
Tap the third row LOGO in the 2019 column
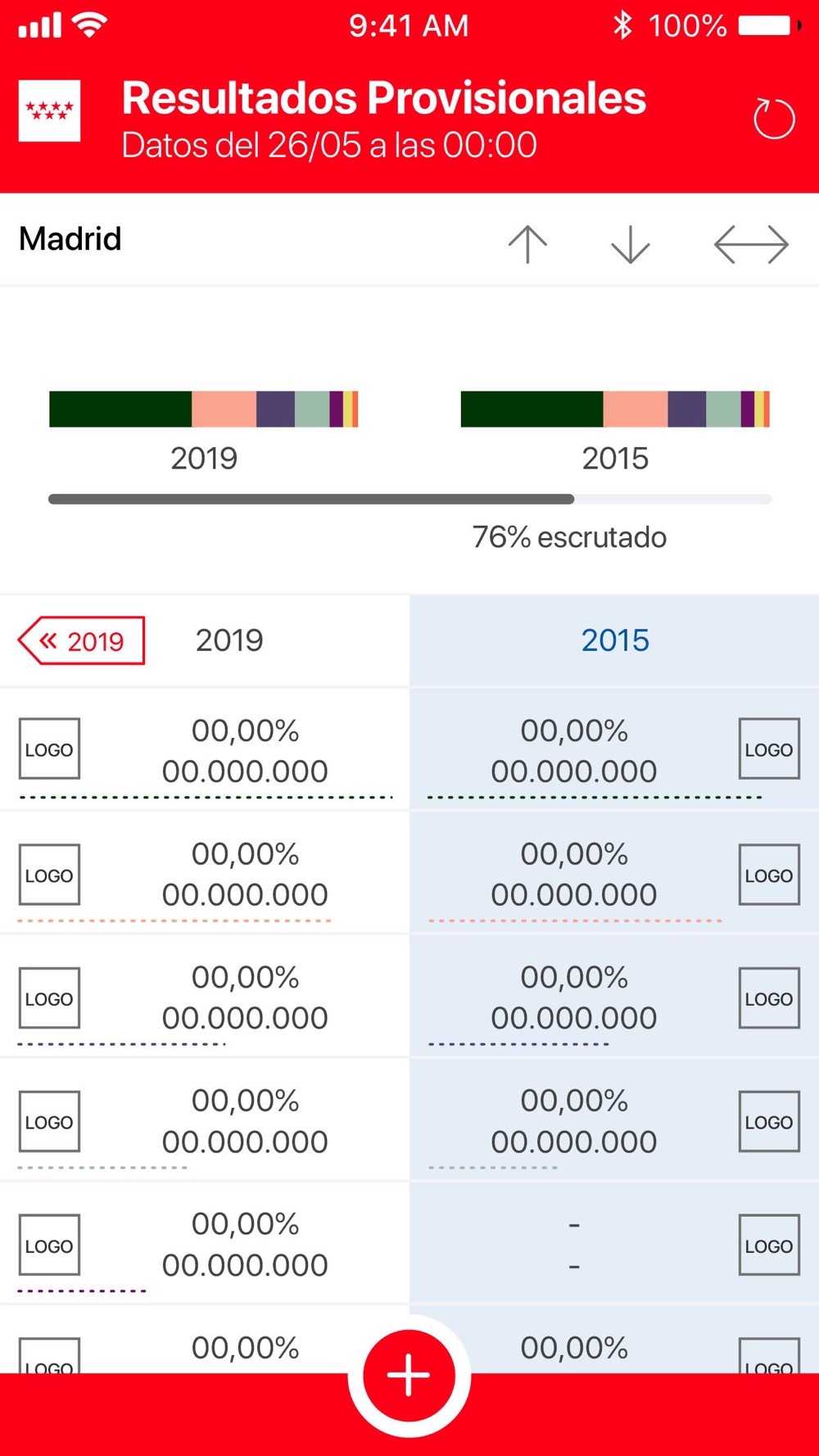tap(49, 998)
